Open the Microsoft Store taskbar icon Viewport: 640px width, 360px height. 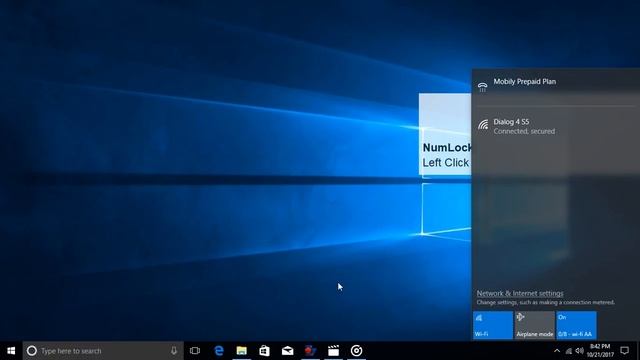264,351
